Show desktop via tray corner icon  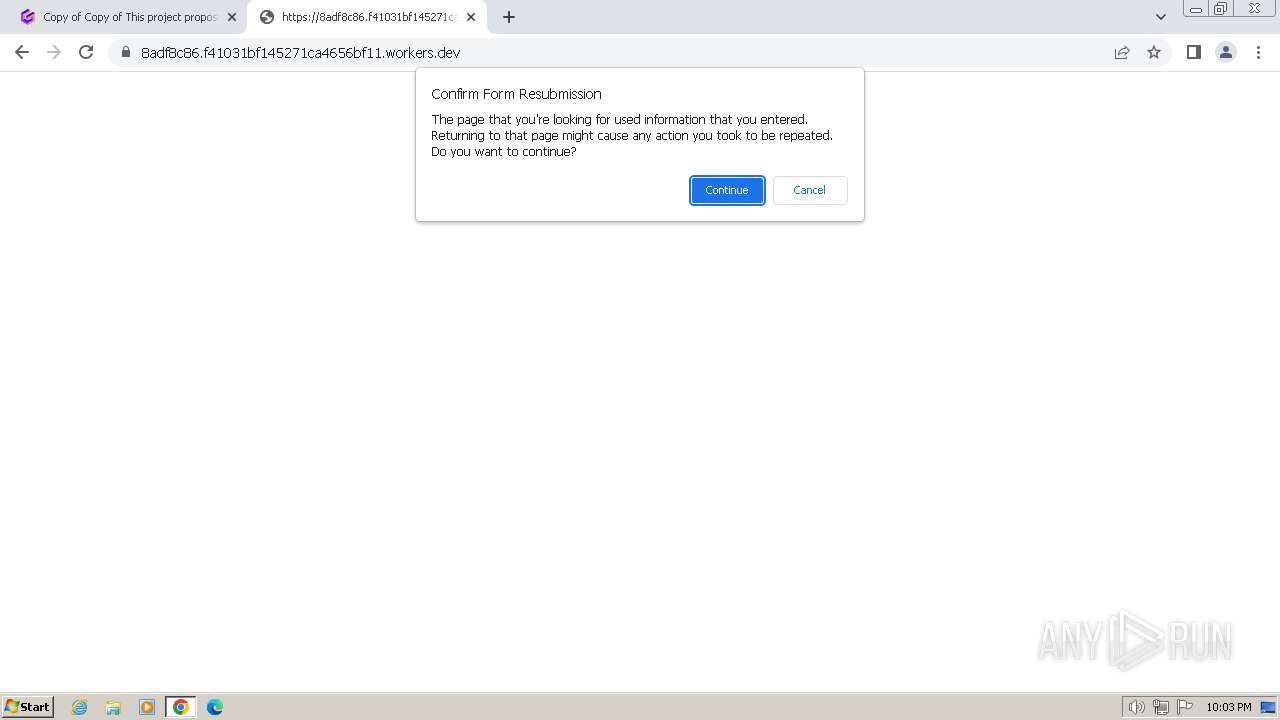click(1268, 707)
